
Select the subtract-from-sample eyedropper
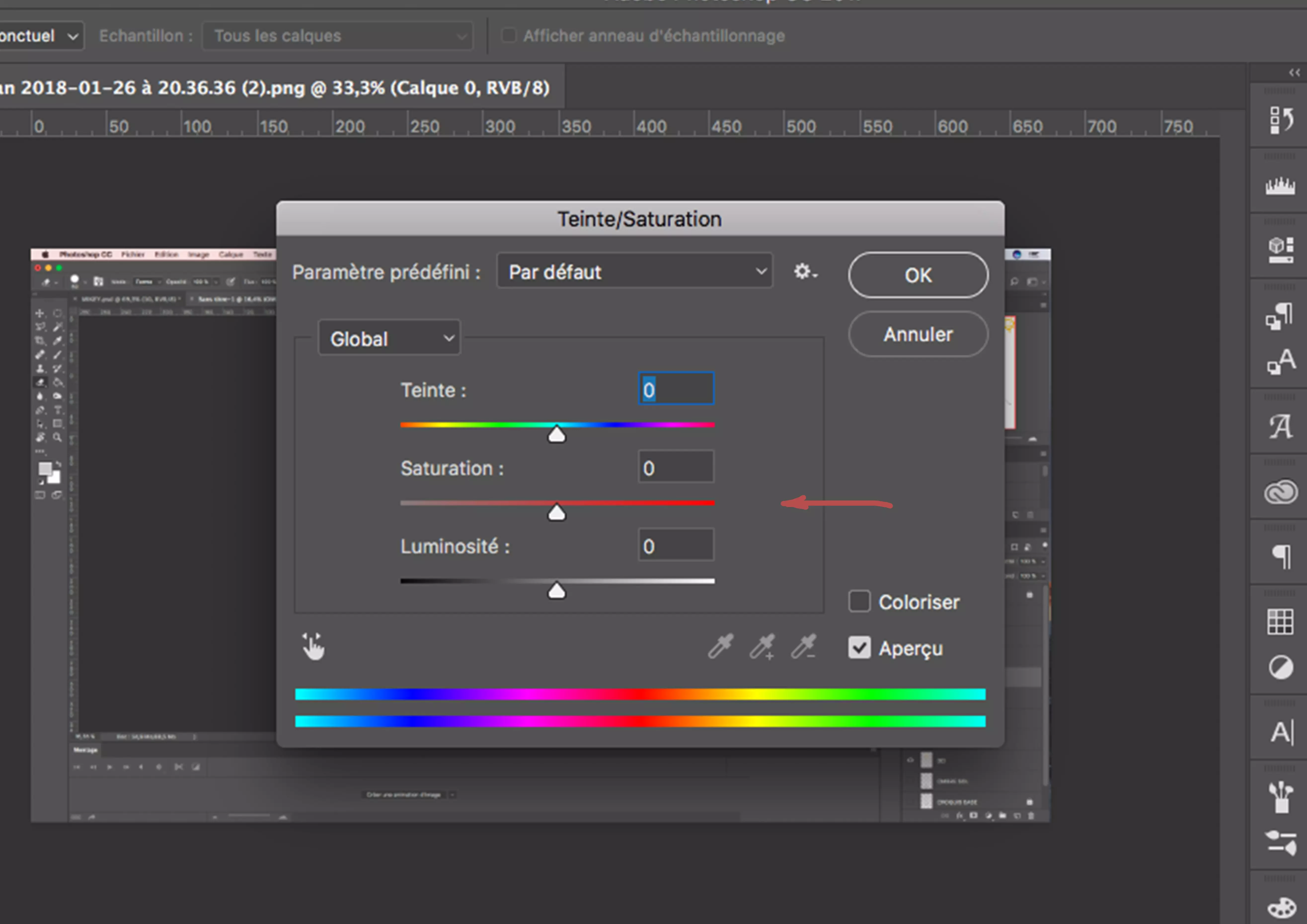tap(804, 647)
